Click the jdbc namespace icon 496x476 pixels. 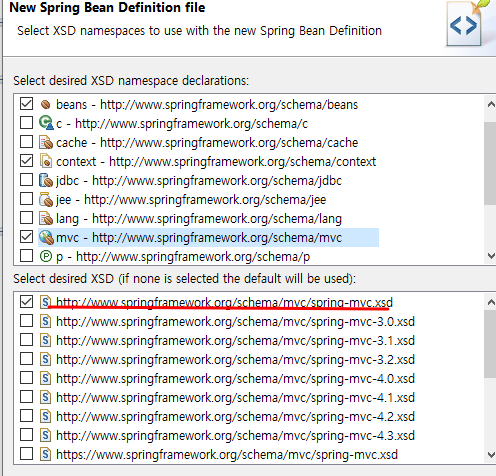46,180
